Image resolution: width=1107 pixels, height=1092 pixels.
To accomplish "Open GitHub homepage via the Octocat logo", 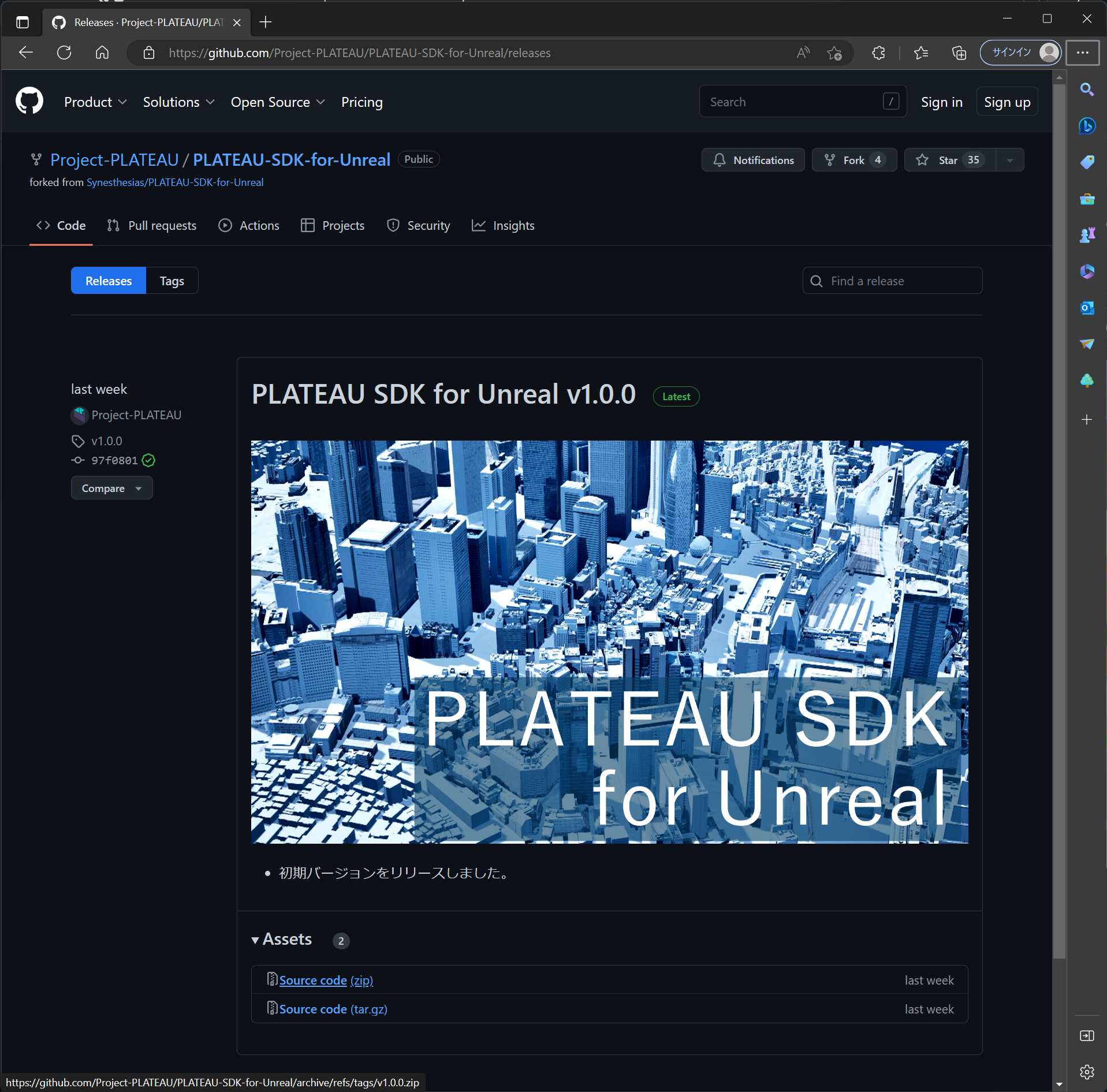I will tap(29, 100).
